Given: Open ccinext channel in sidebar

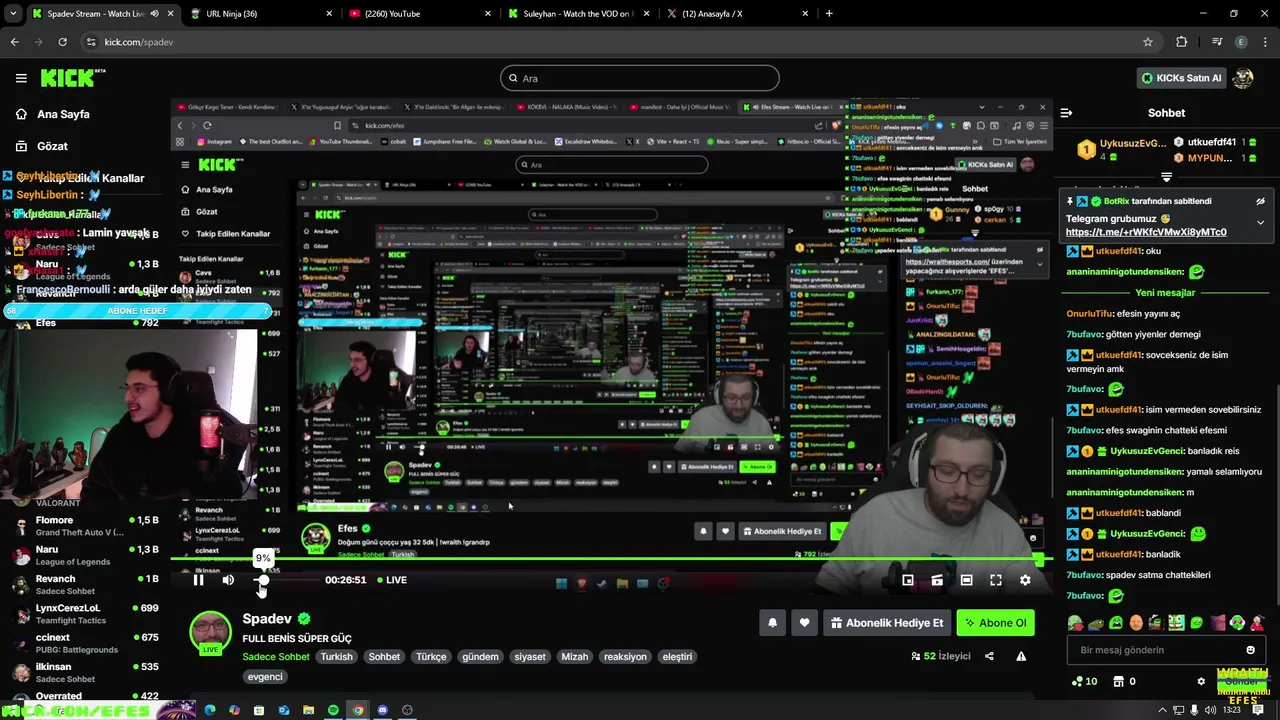Looking at the screenshot, I should pyautogui.click(x=85, y=643).
